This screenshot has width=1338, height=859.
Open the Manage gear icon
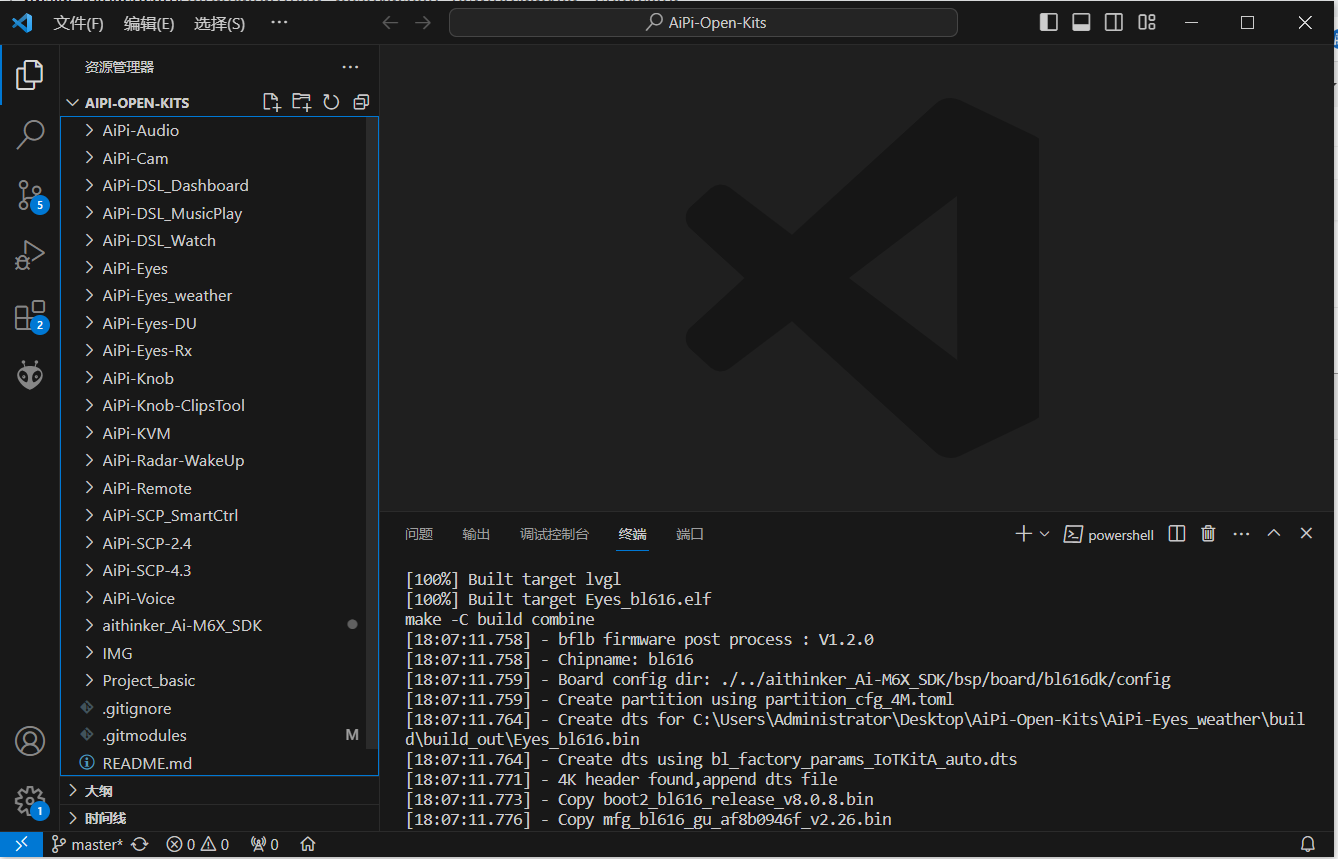point(30,801)
